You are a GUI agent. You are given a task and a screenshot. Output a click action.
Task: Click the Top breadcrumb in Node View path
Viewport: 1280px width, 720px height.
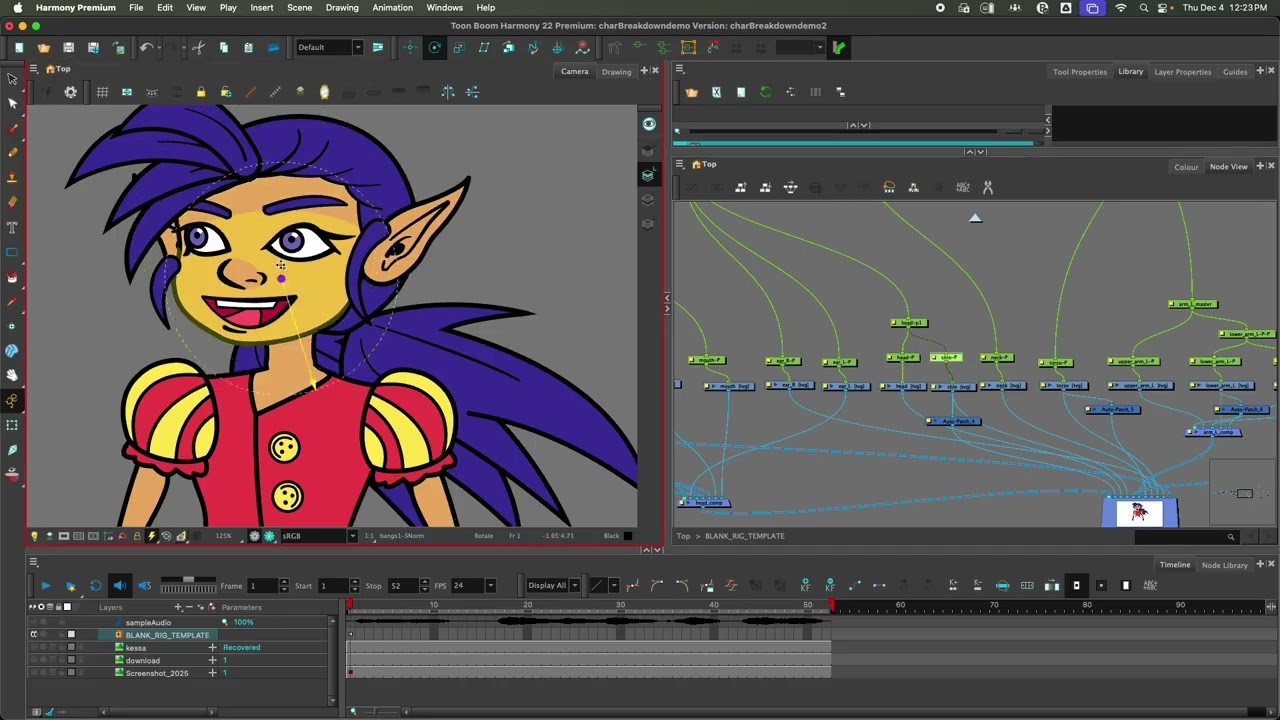tap(683, 536)
